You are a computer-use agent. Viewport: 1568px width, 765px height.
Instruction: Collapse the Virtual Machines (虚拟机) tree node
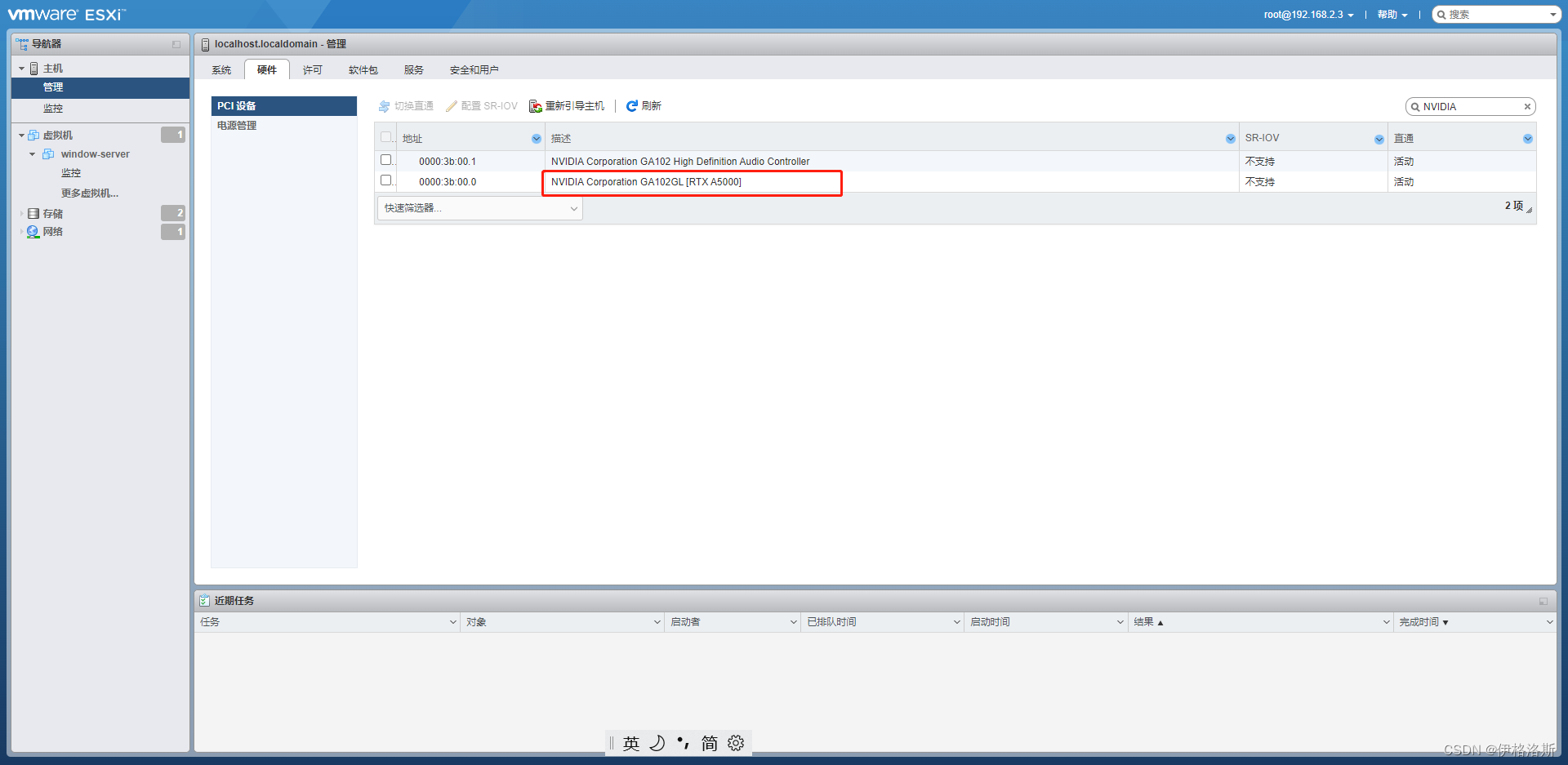[21, 136]
